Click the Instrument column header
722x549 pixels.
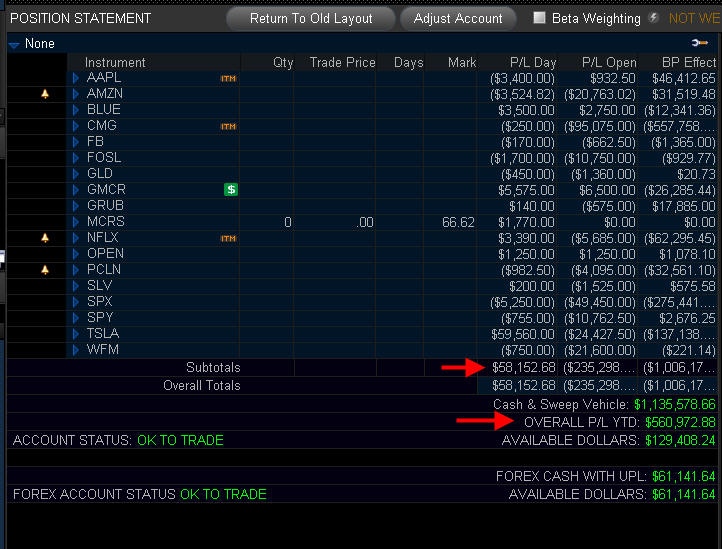click(x=115, y=62)
